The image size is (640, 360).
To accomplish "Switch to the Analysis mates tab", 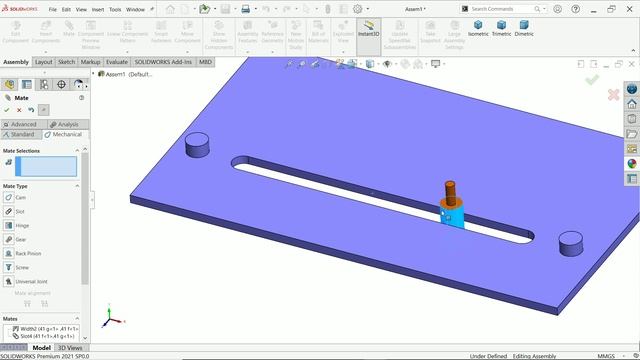I will pos(68,124).
